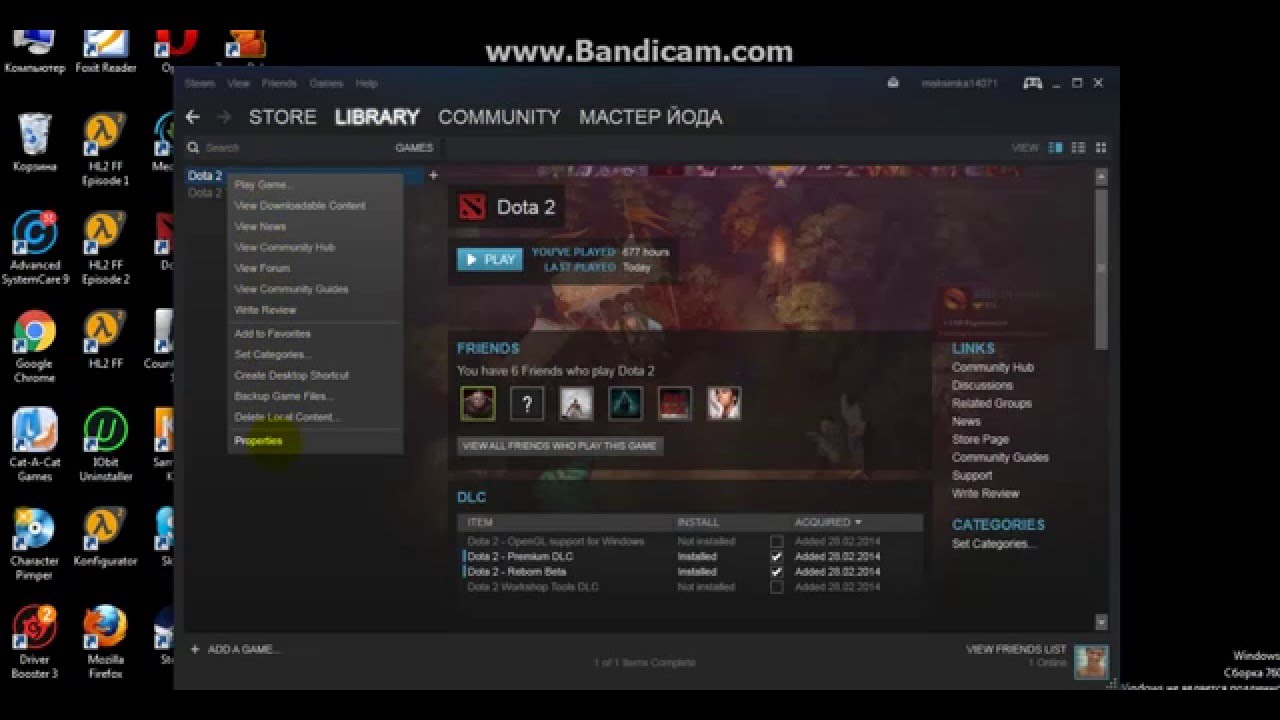This screenshot has width=1280, height=720.
Task: Switch library to grid view icon
Action: point(1101,148)
